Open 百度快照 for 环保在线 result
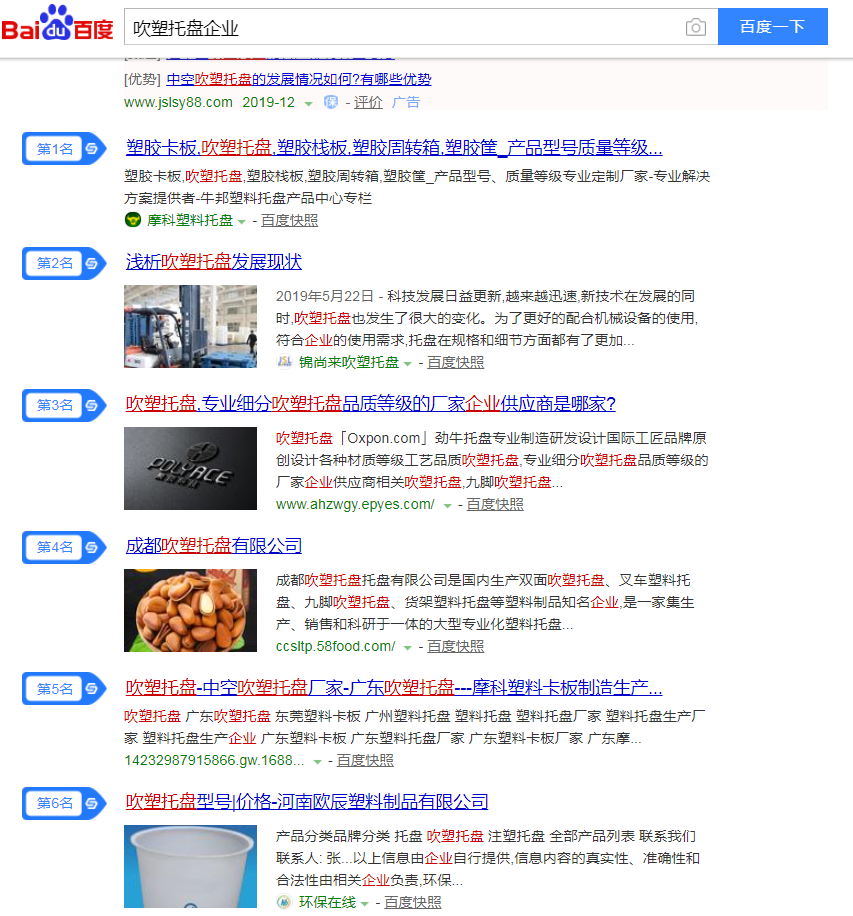Viewport: 853px width, 916px height. click(x=412, y=902)
